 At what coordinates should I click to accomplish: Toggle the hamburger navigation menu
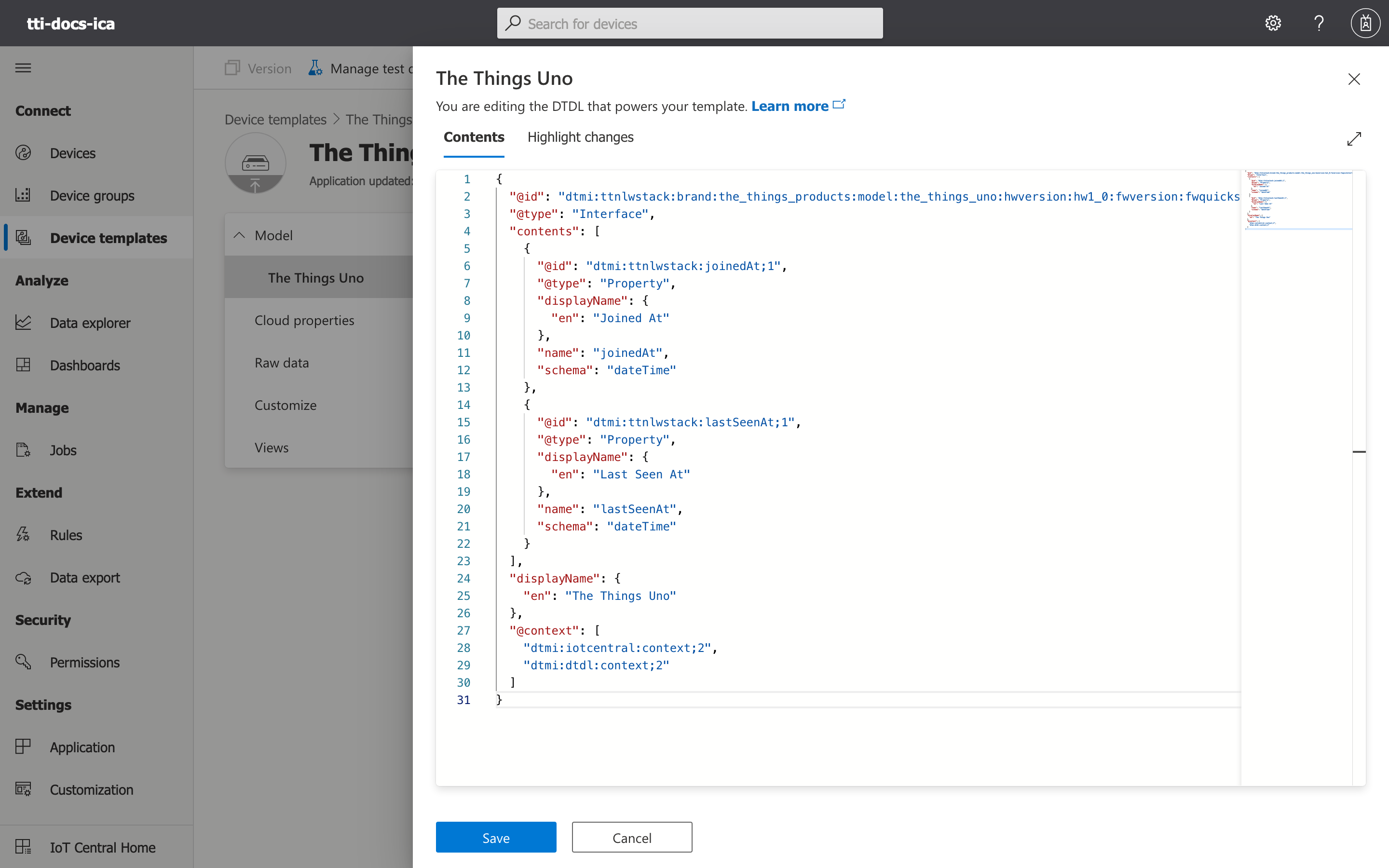(24, 68)
